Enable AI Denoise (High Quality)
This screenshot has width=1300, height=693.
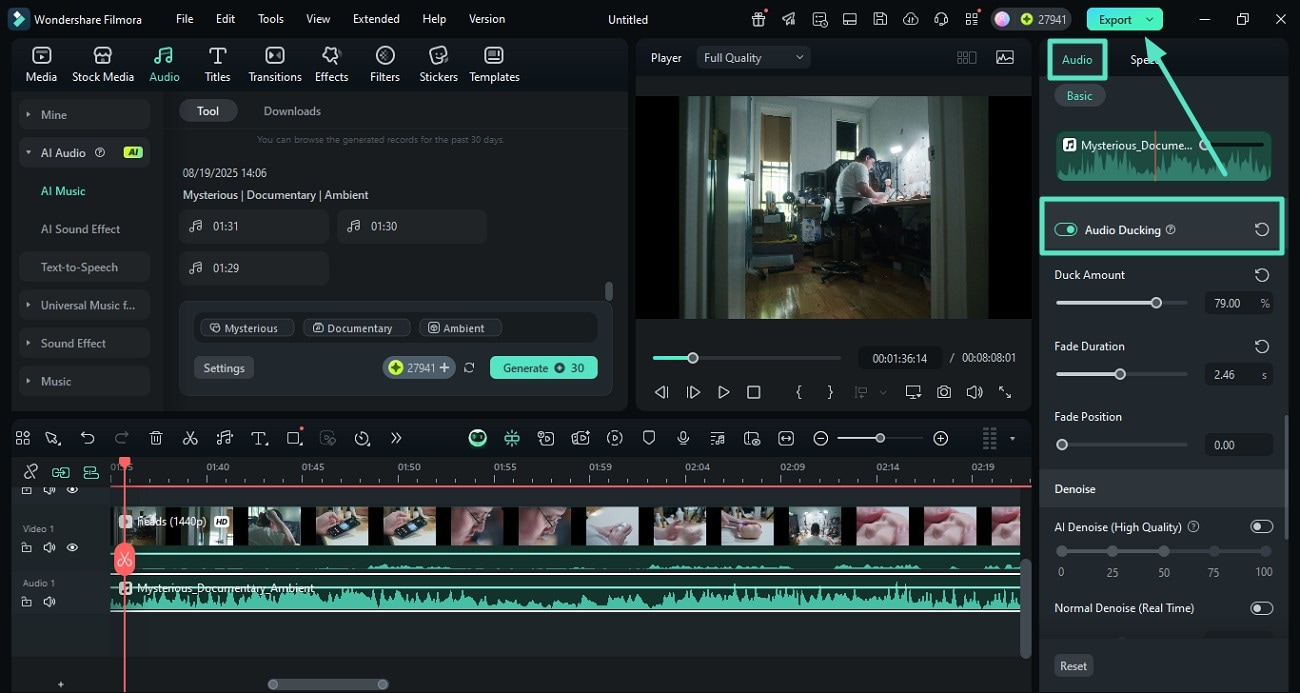click(x=1261, y=527)
